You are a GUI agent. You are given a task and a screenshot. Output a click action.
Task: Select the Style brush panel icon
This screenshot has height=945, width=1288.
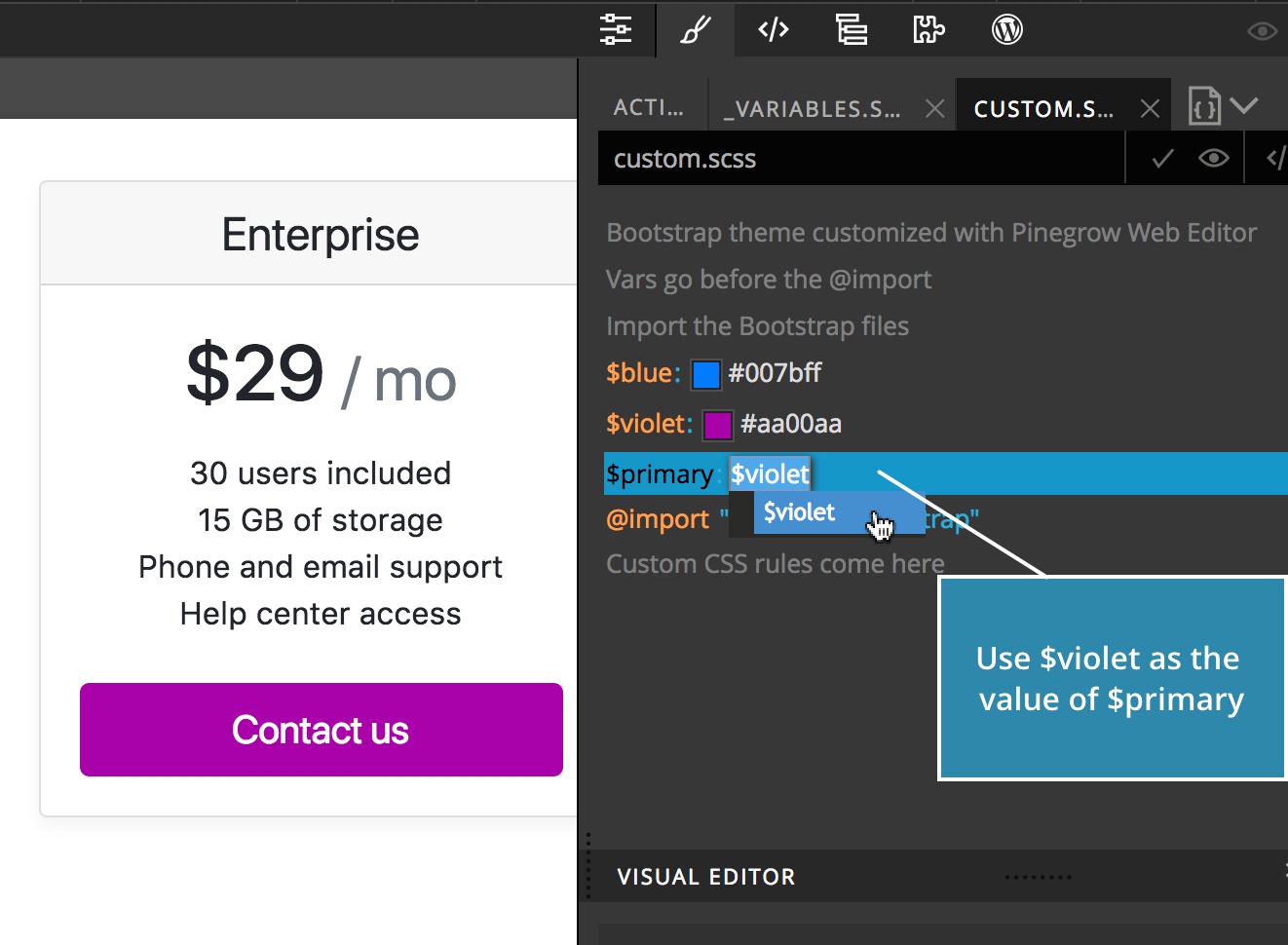[x=695, y=30]
